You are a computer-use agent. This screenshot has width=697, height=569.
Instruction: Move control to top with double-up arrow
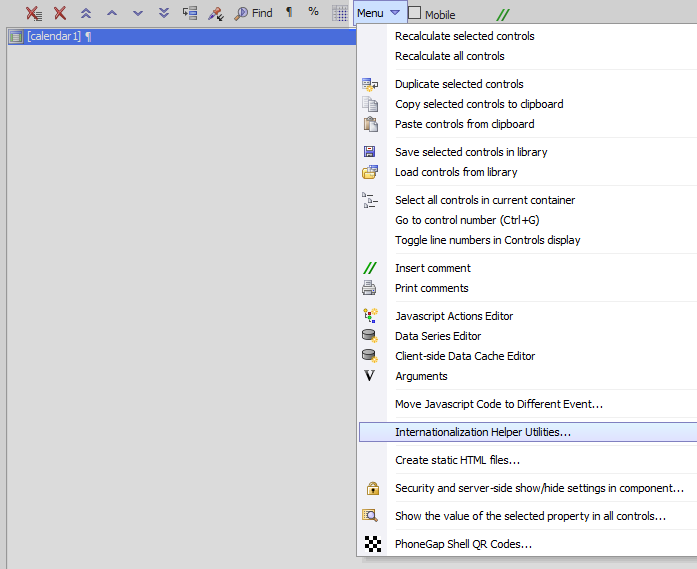click(x=86, y=13)
